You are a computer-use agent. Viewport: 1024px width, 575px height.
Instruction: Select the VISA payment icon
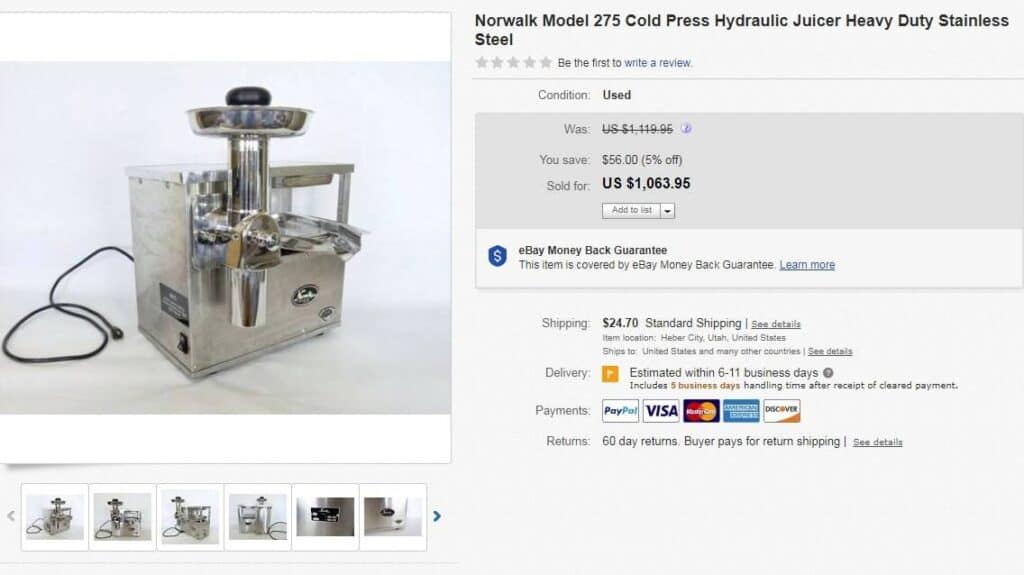pyautogui.click(x=661, y=411)
